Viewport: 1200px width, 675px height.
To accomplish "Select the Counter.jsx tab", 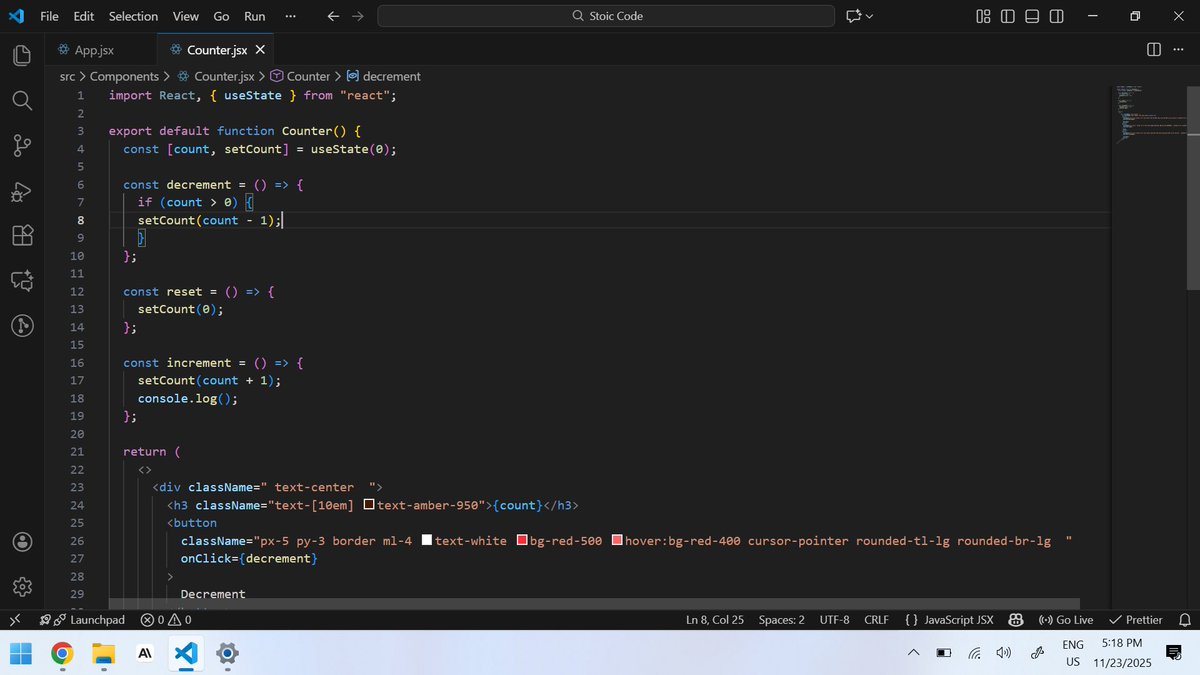I will [x=214, y=49].
